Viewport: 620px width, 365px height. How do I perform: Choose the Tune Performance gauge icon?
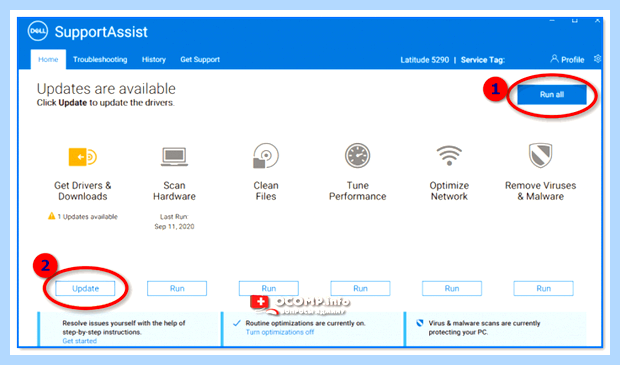357,156
